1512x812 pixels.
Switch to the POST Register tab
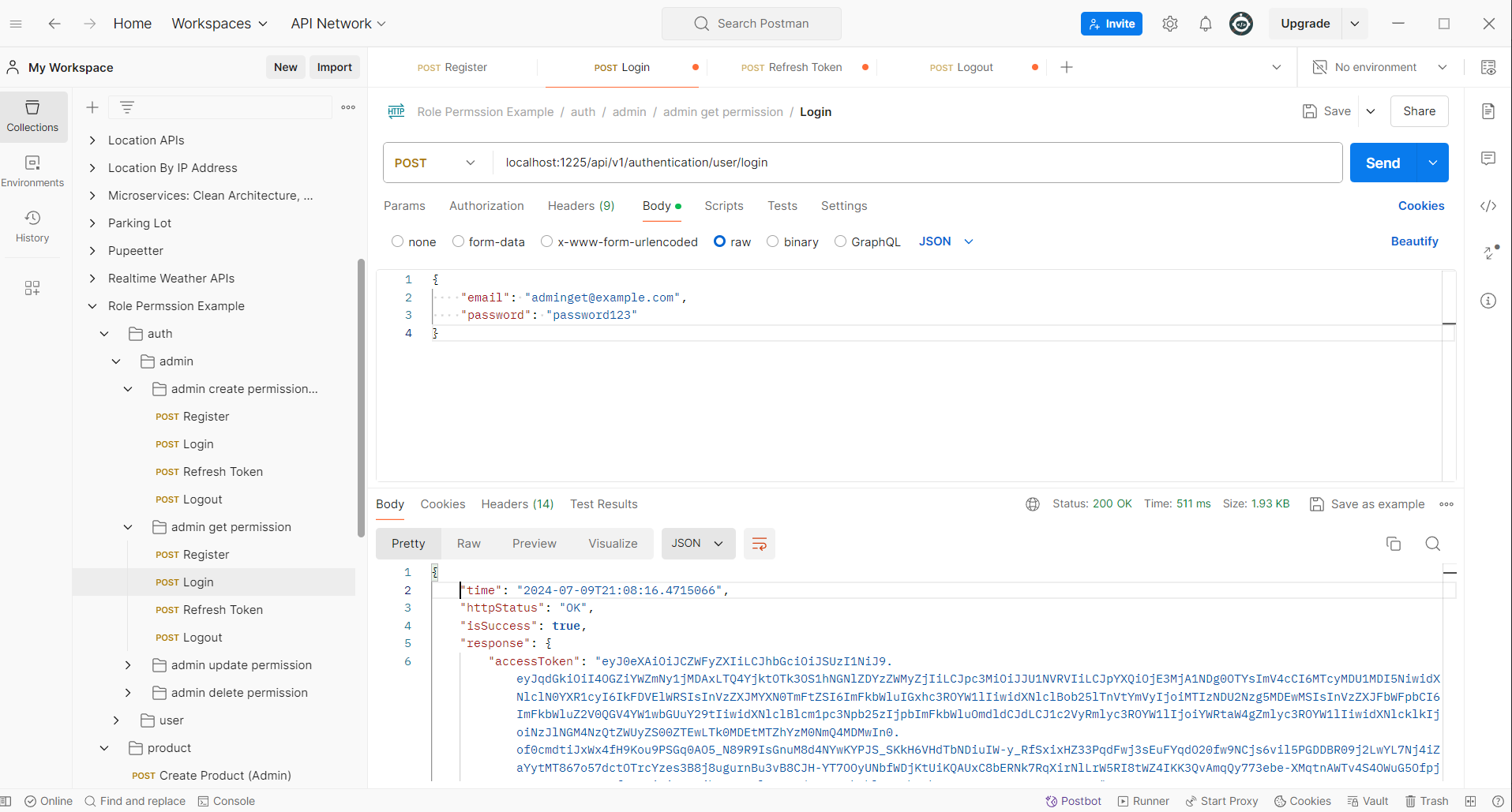pyautogui.click(x=452, y=67)
